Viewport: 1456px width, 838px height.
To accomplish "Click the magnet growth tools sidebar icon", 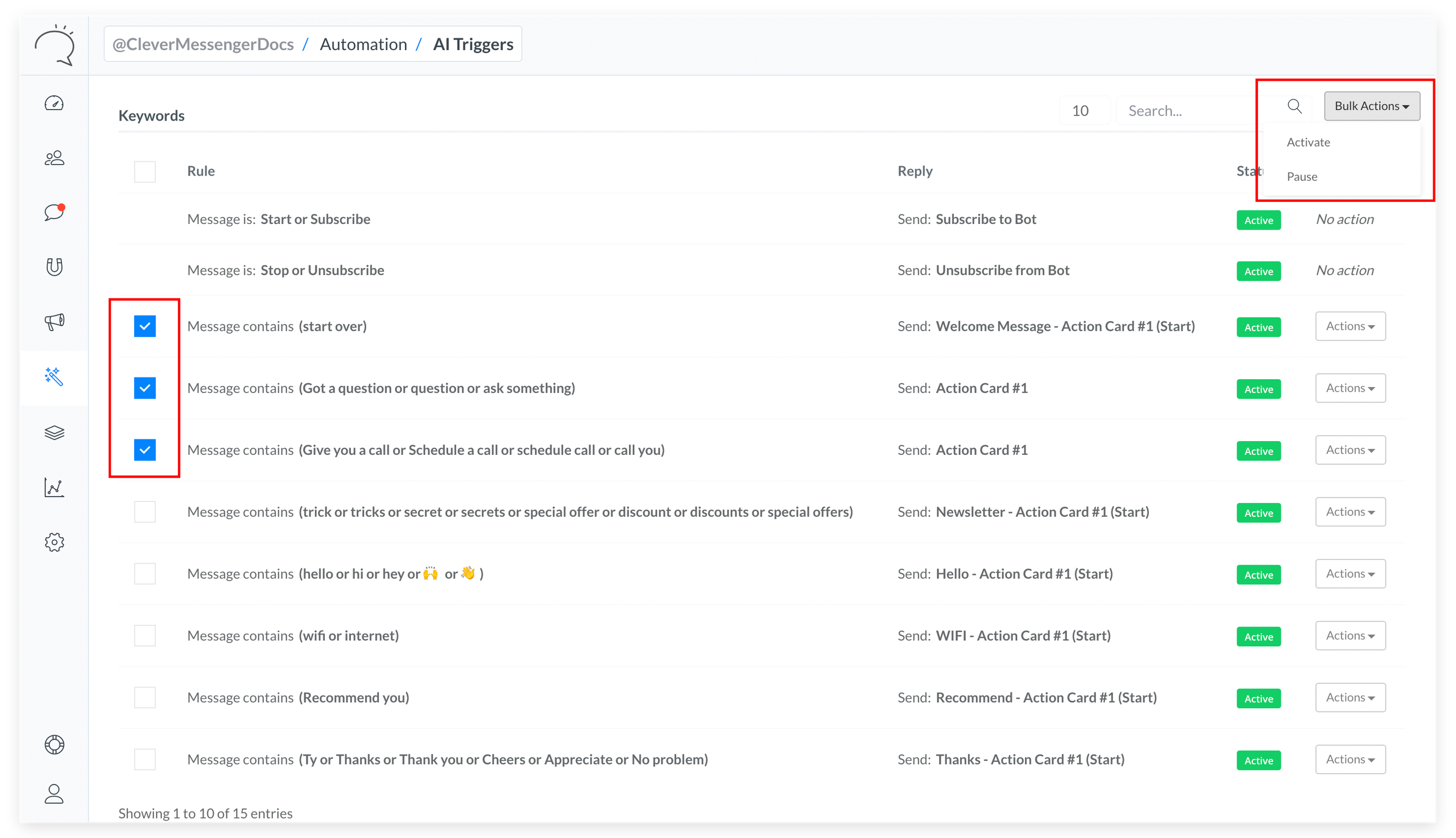I will tap(54, 267).
